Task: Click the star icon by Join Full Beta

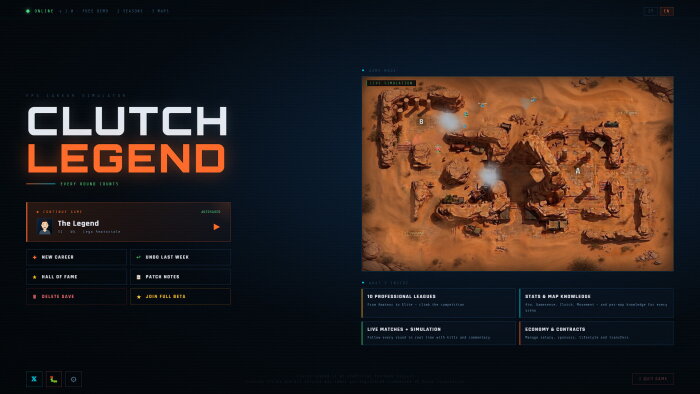Action: click(138, 297)
